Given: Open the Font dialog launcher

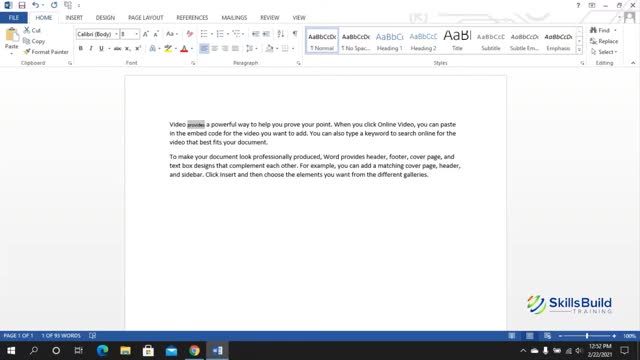Looking at the screenshot, I should [193, 63].
